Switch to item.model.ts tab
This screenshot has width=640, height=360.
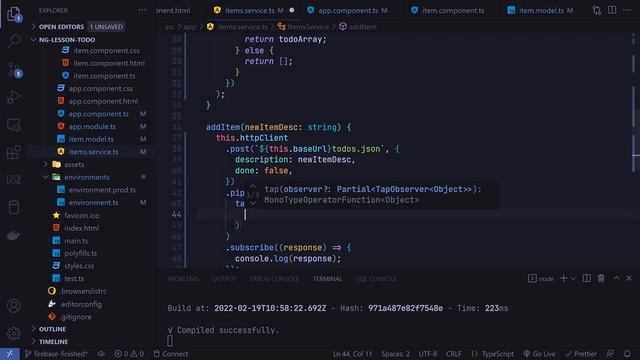[546, 10]
